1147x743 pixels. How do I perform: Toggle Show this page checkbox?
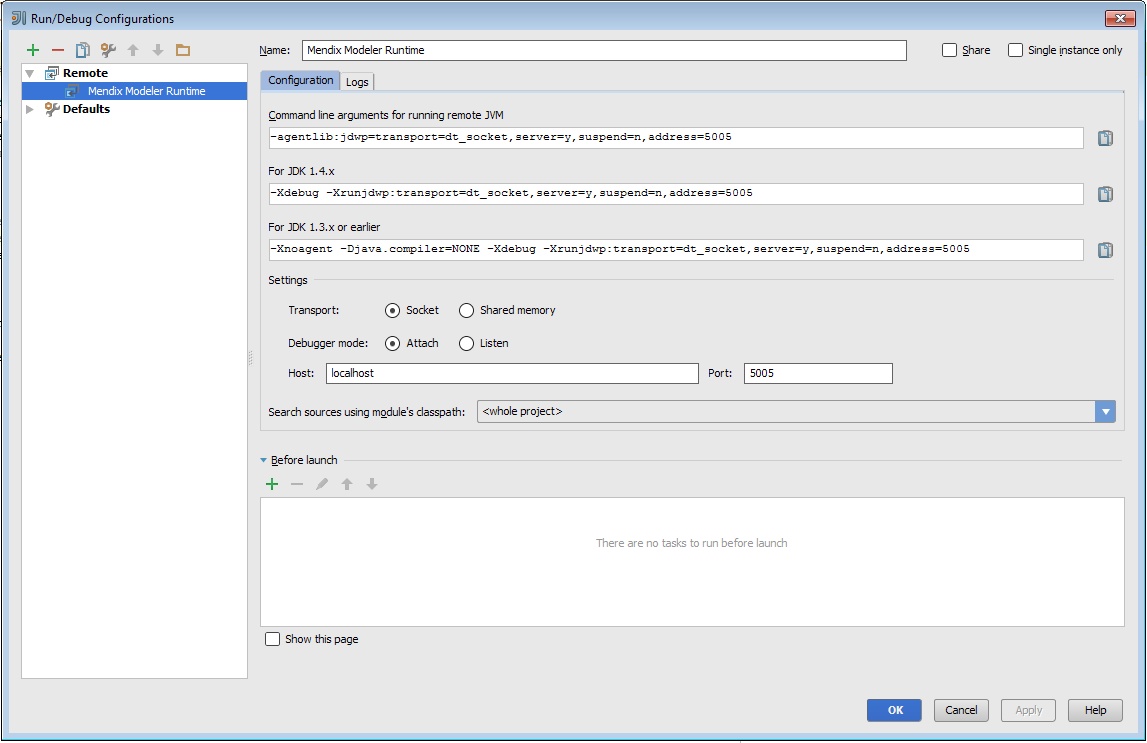(x=272, y=639)
